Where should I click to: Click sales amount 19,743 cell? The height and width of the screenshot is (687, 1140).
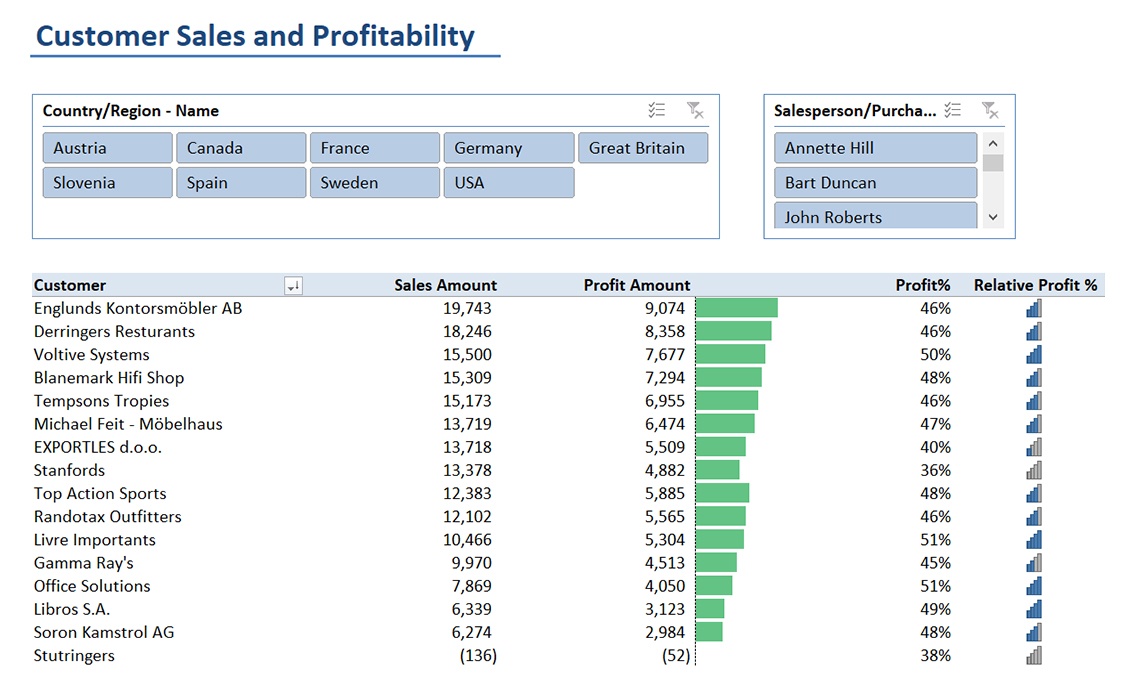tap(467, 308)
